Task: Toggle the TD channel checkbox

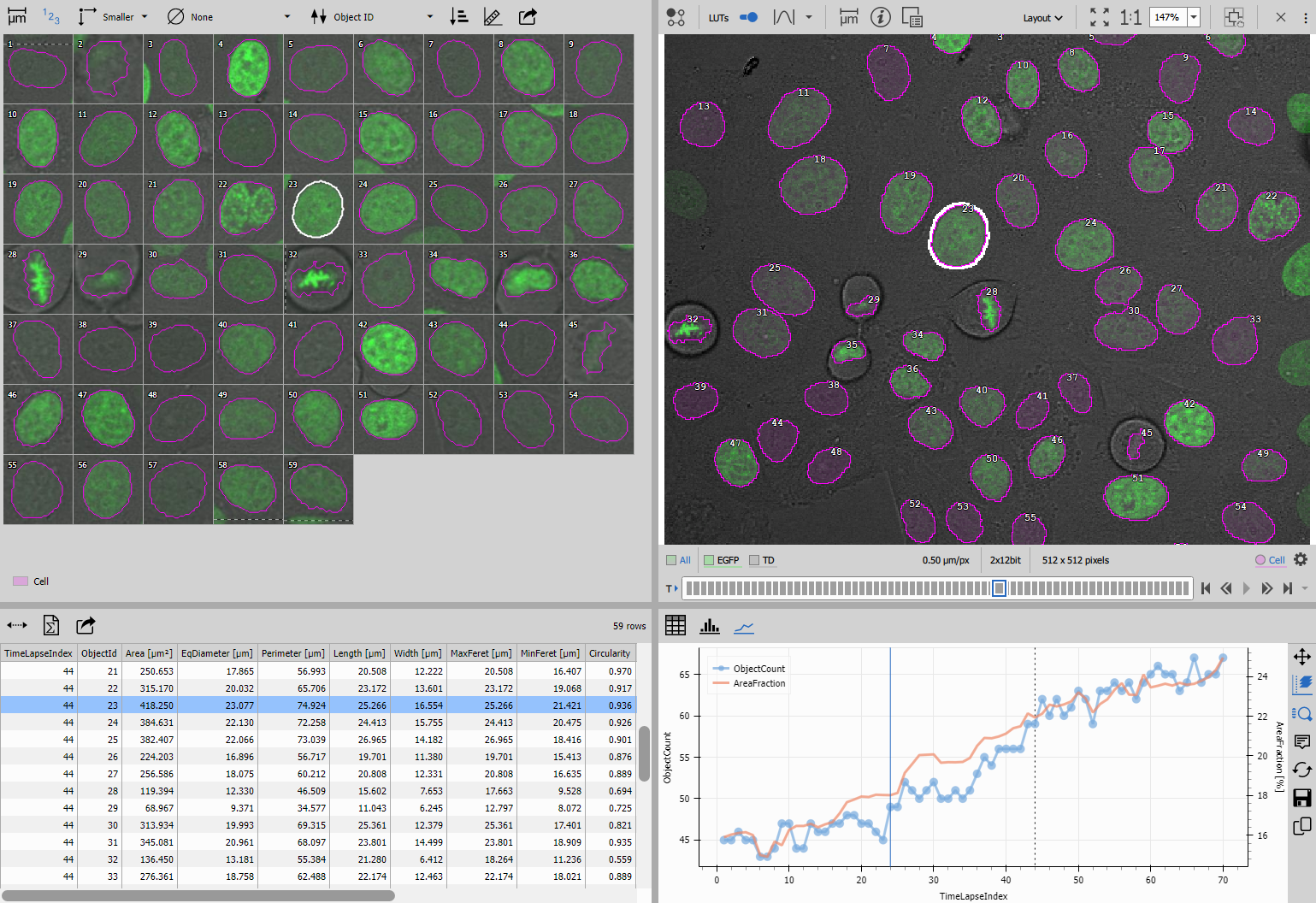Action: pyautogui.click(x=754, y=561)
